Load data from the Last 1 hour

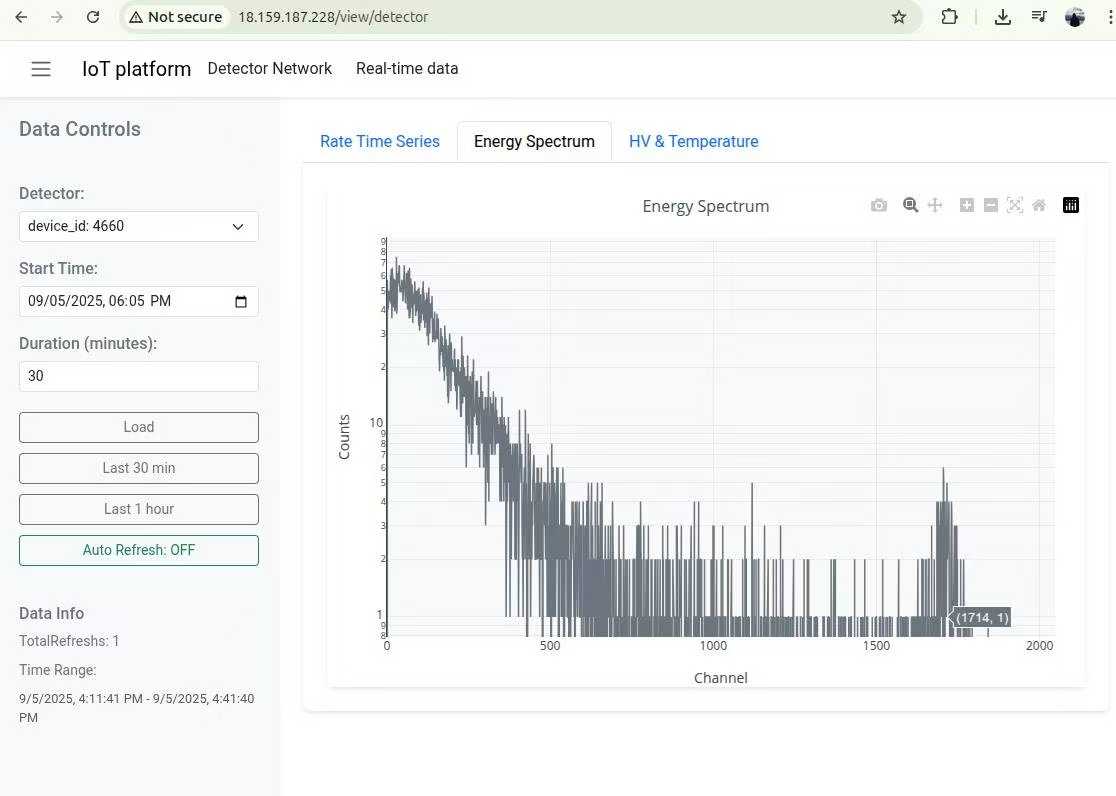tap(138, 508)
